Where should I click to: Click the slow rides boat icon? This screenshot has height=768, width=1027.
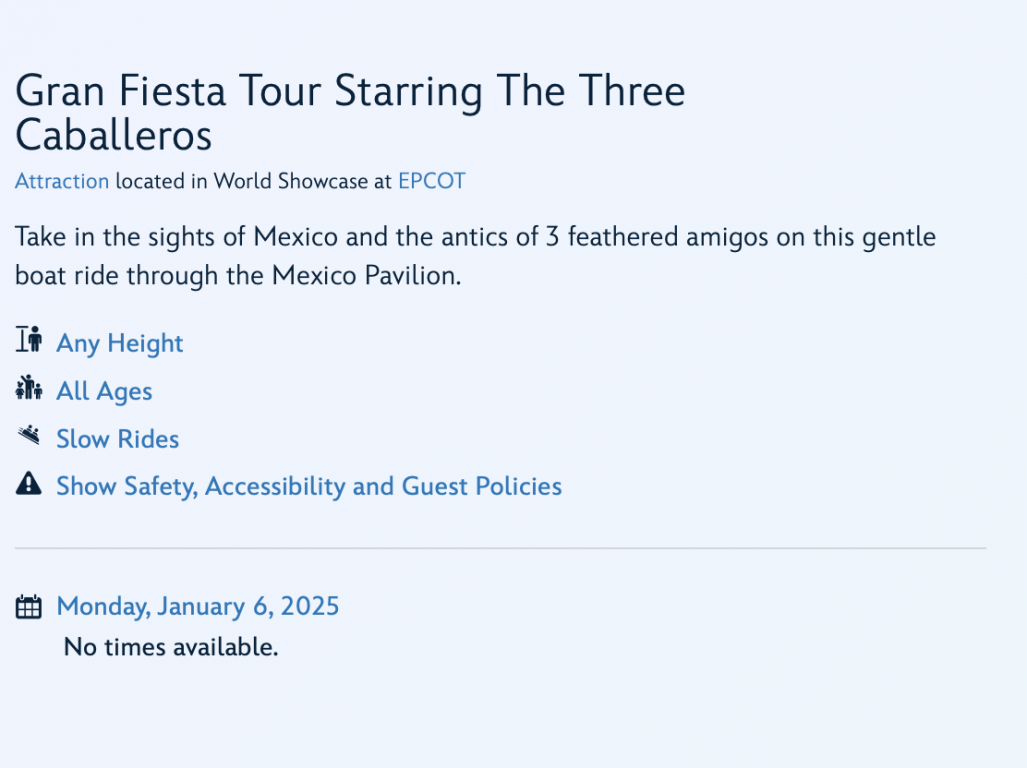click(x=29, y=435)
